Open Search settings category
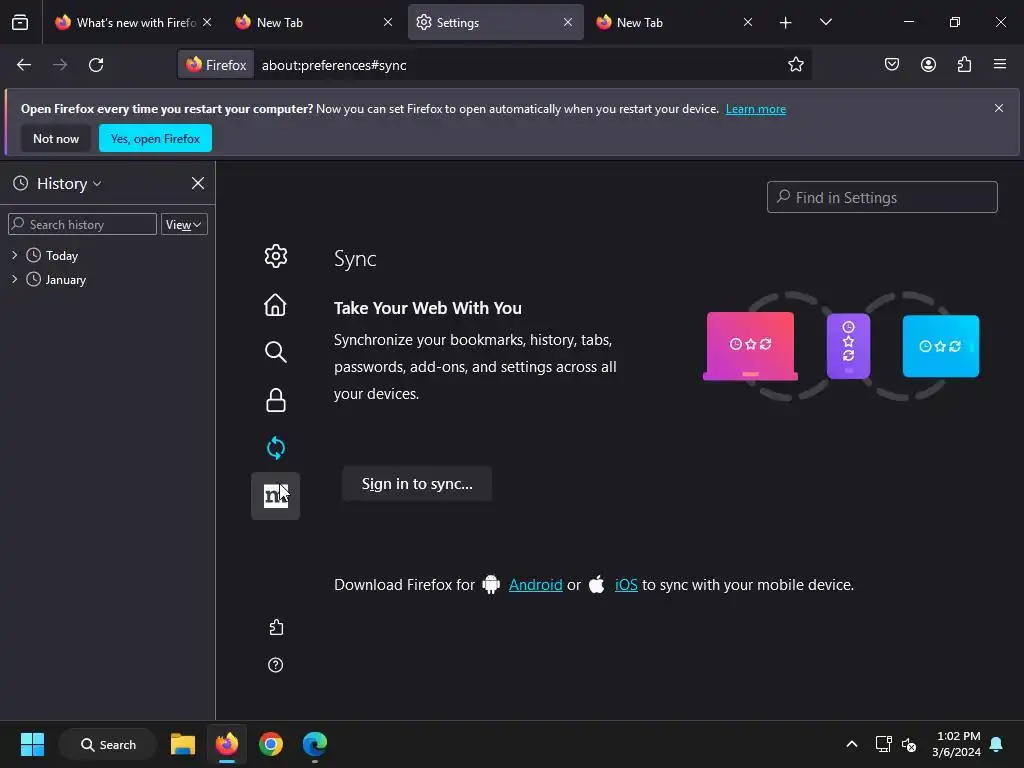Image resolution: width=1024 pixels, height=768 pixels. pyautogui.click(x=276, y=352)
